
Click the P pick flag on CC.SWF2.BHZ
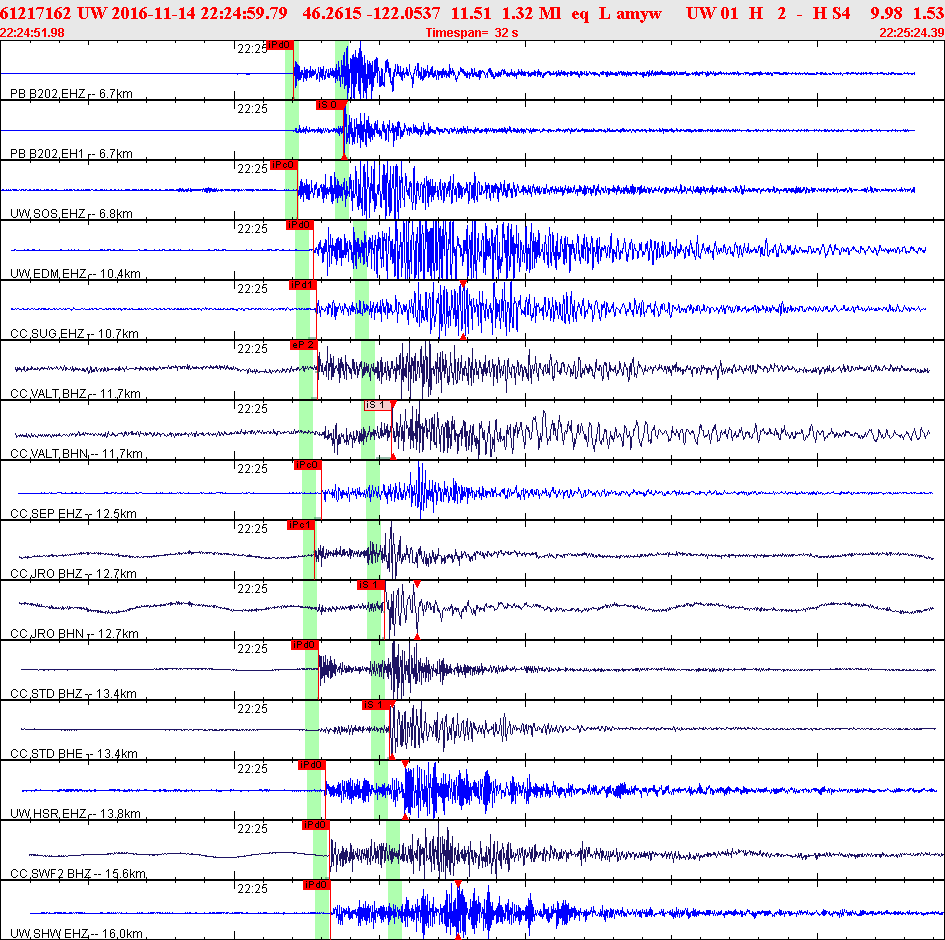tap(315, 825)
